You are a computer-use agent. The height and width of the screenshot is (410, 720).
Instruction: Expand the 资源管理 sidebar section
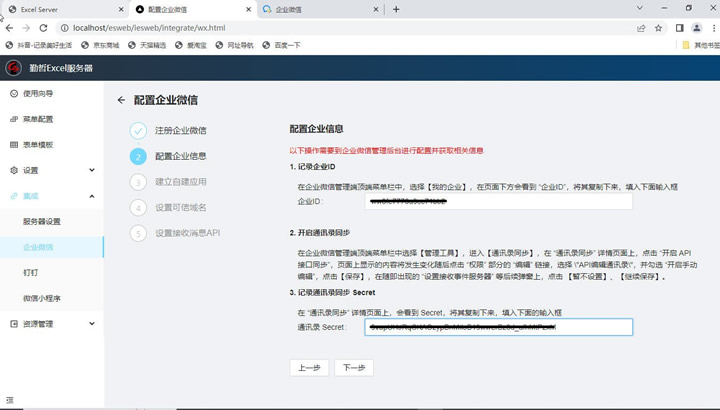pos(92,324)
